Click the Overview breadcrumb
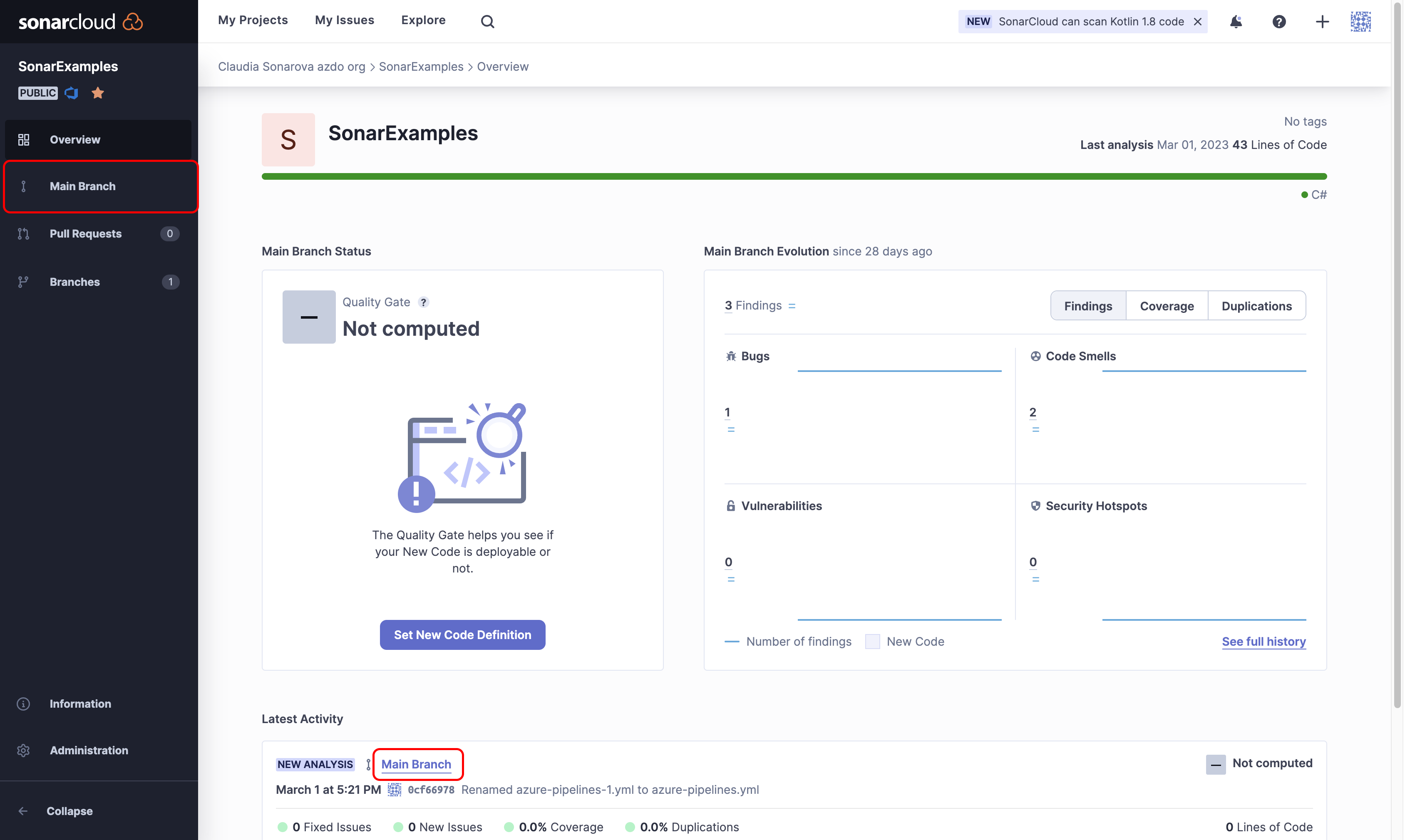Screen dimensions: 1405x840 [x=503, y=67]
